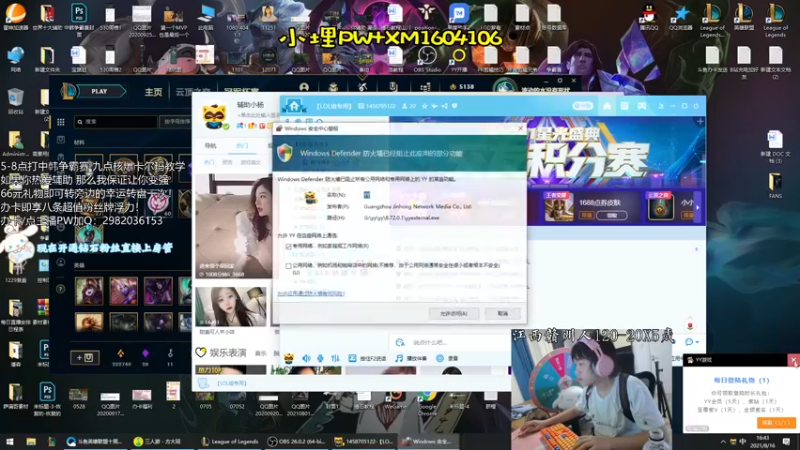Click the PLAY button in League client
The image size is (800, 450).
[99, 91]
